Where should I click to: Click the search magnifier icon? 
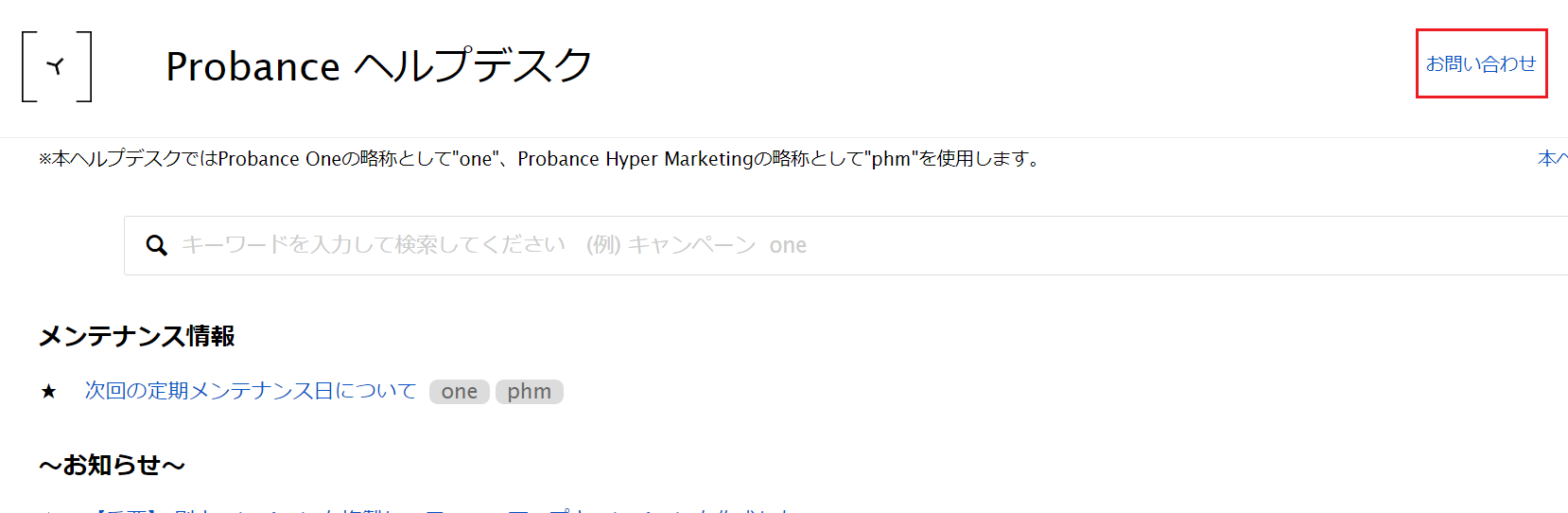[157, 246]
